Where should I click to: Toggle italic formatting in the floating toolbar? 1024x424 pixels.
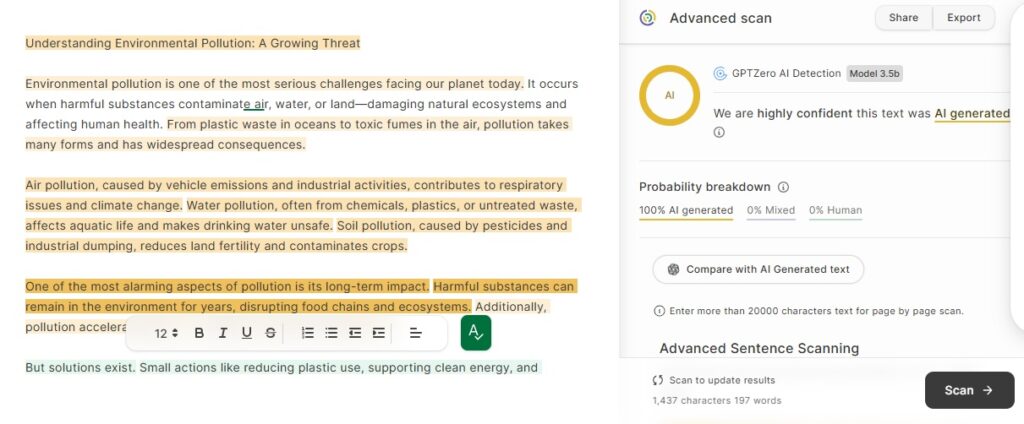[223, 333]
